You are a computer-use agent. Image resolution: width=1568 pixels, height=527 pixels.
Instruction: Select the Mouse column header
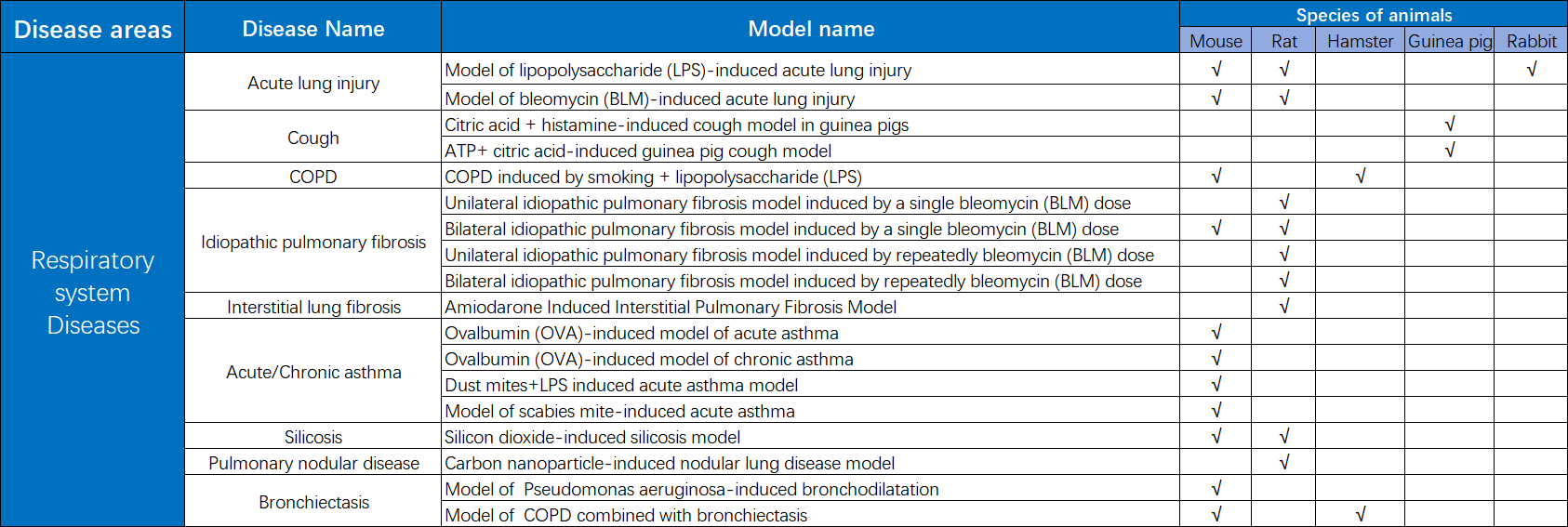tap(1216, 41)
